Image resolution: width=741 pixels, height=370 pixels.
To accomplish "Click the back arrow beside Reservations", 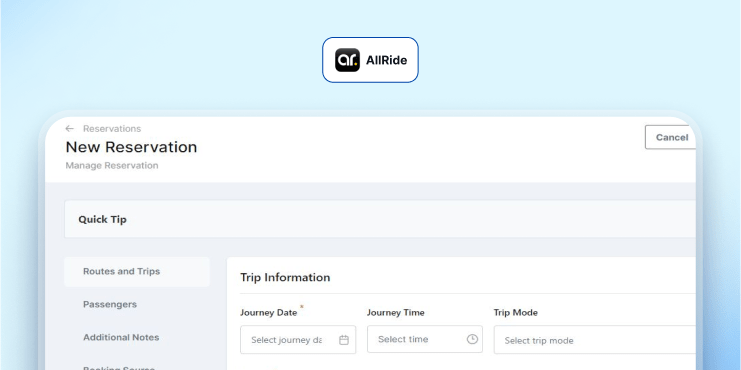I will (x=69, y=129).
